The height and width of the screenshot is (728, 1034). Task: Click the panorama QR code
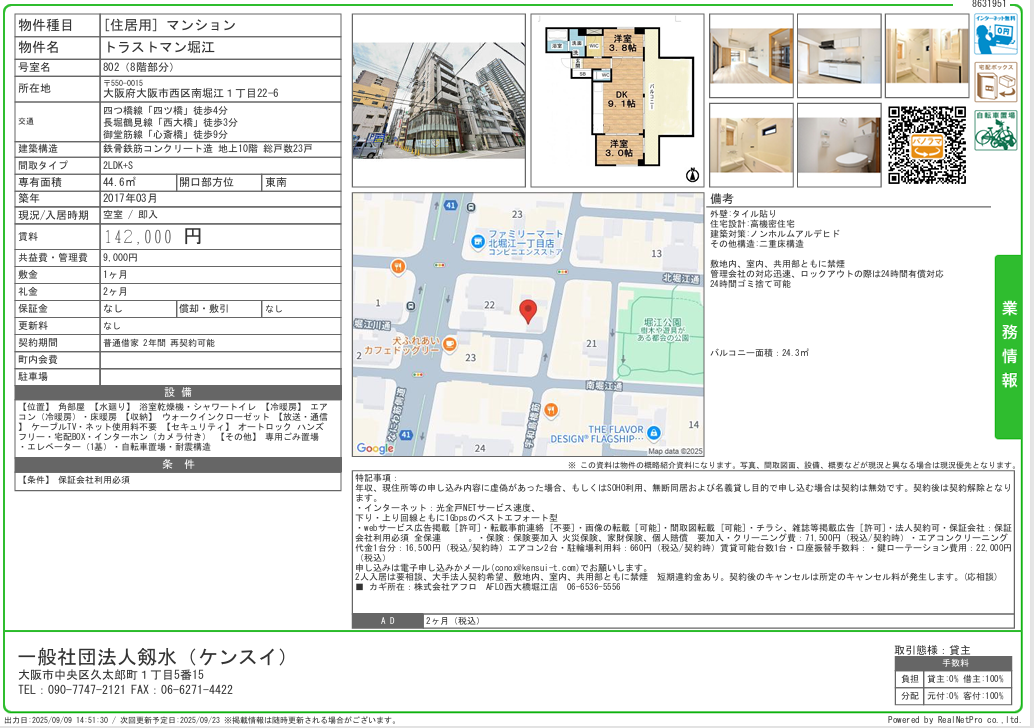click(x=927, y=145)
